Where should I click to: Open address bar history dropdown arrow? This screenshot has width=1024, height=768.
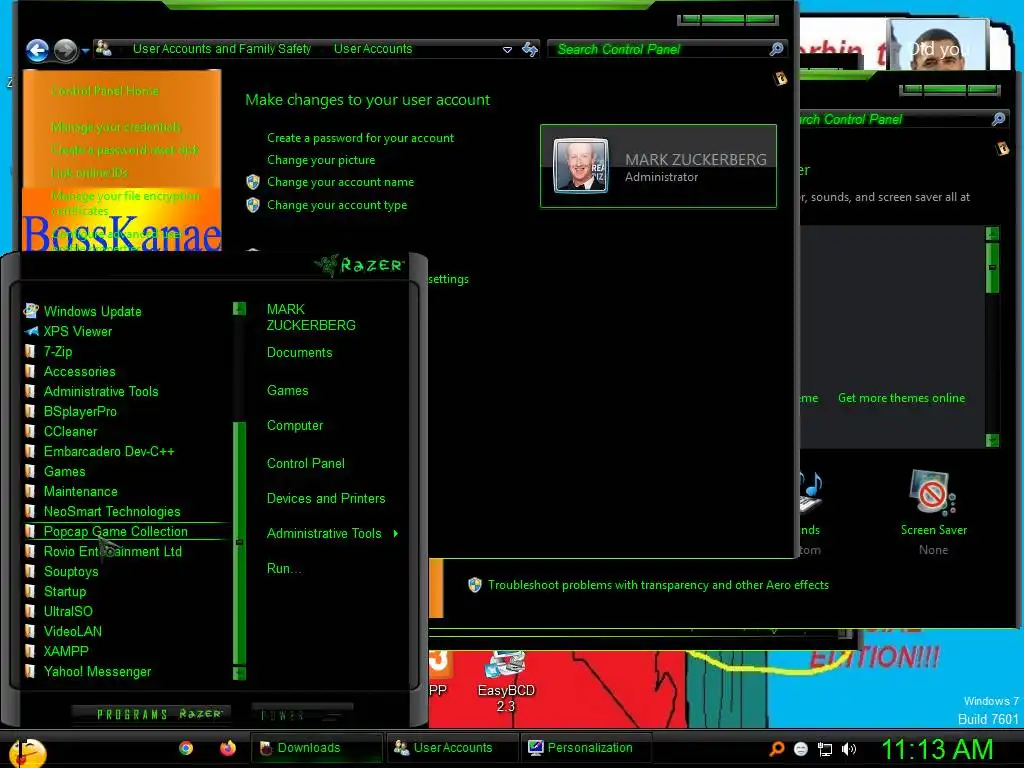pyautogui.click(x=507, y=50)
